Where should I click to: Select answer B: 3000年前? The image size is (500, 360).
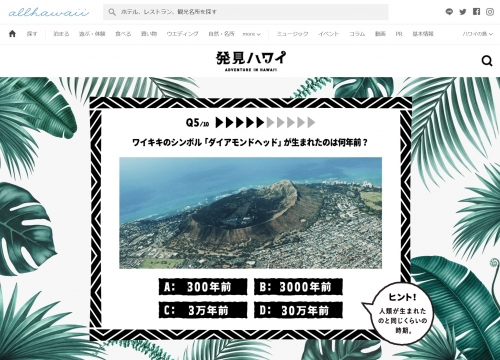click(298, 287)
